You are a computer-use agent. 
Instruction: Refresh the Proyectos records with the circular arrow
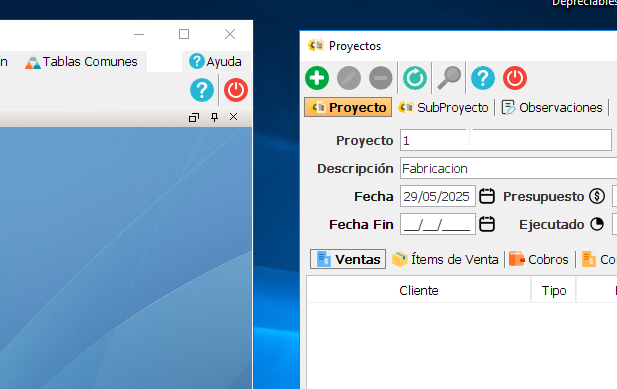click(415, 78)
